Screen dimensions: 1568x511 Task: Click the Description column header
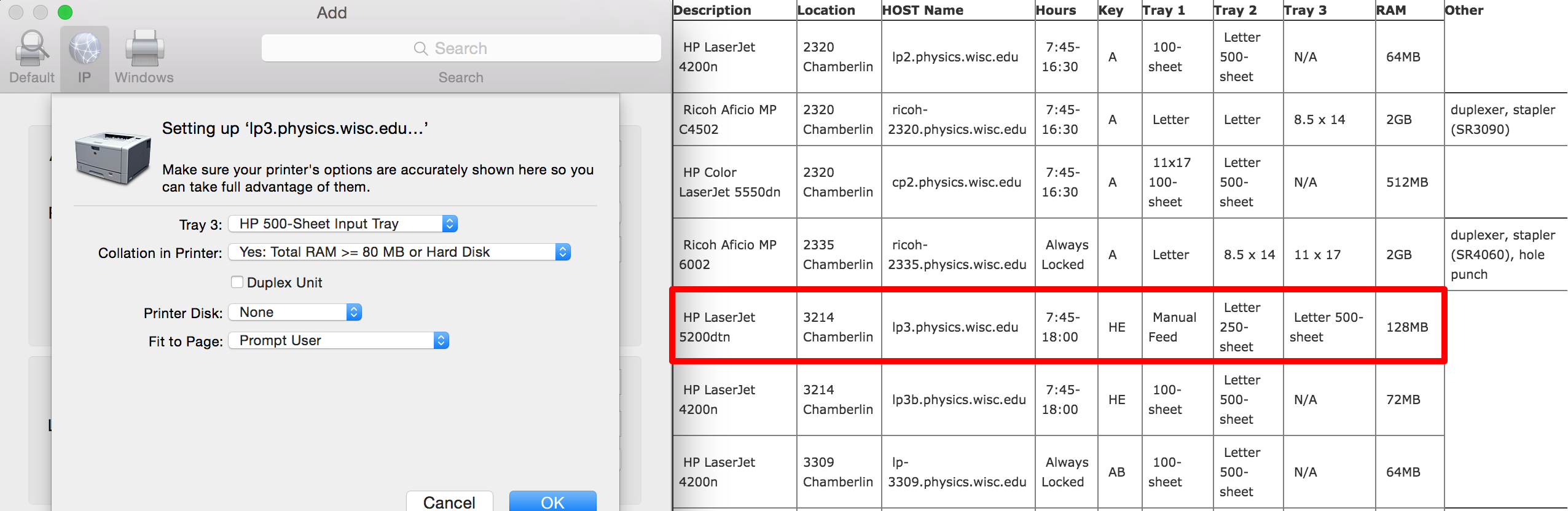tap(712, 10)
